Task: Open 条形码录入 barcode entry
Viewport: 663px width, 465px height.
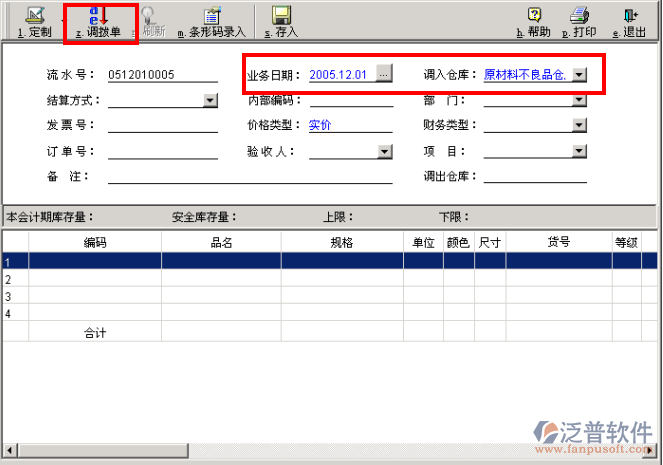Action: coord(211,22)
